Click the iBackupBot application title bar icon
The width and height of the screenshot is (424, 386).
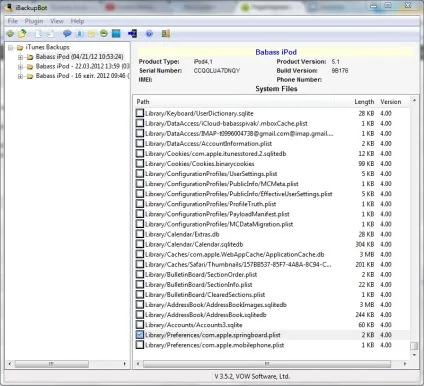click(x=9, y=7)
